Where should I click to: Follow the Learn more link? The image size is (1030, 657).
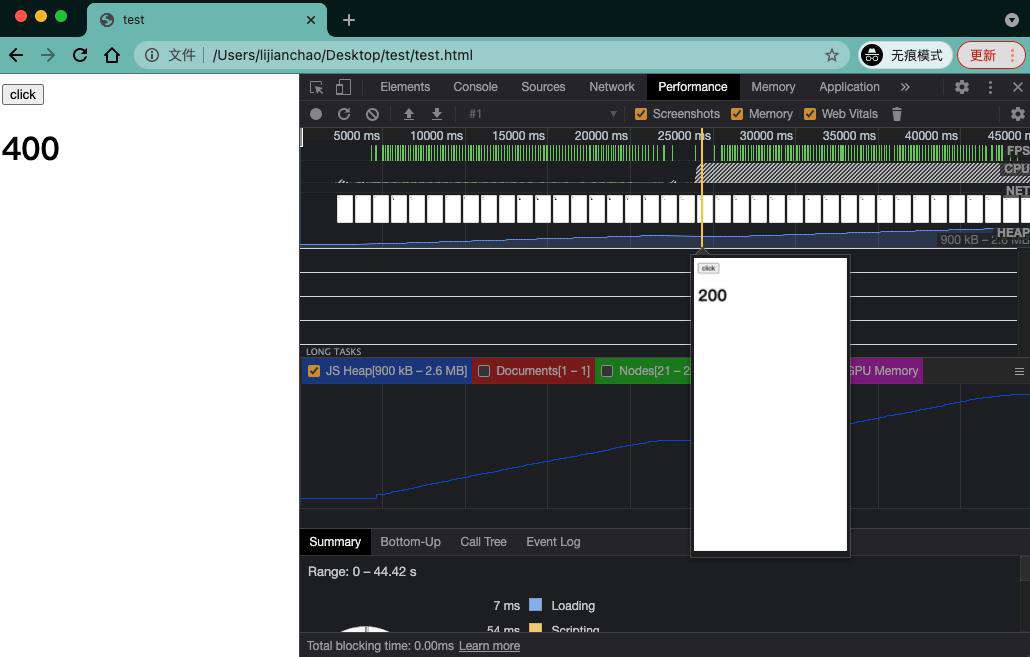coord(489,646)
